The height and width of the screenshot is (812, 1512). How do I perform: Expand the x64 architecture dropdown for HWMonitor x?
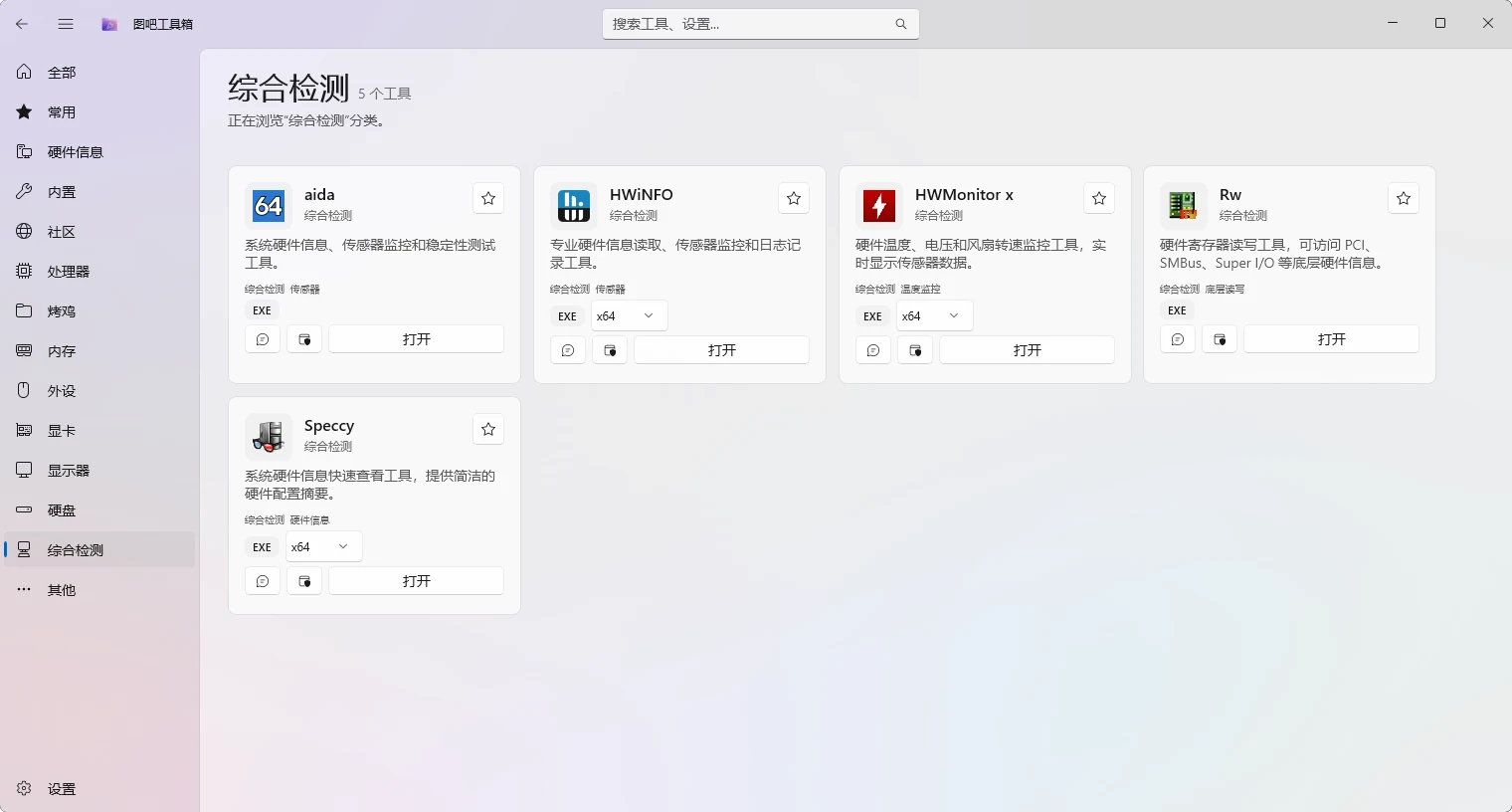click(935, 316)
